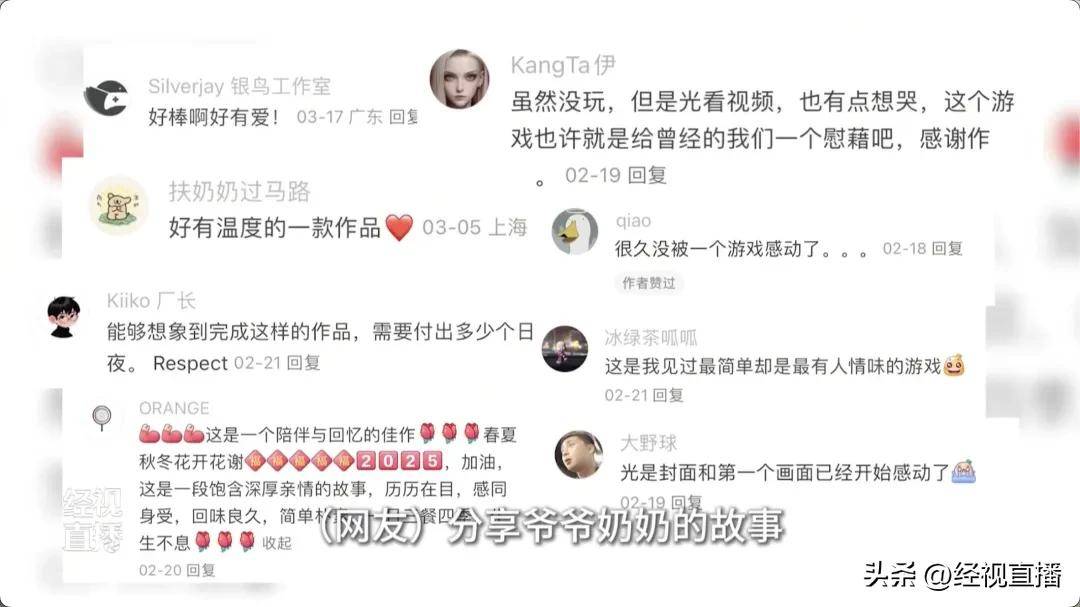The image size is (1080, 607).
Task: Reply to qiao's comment dated 02-18
Action: [x=946, y=248]
